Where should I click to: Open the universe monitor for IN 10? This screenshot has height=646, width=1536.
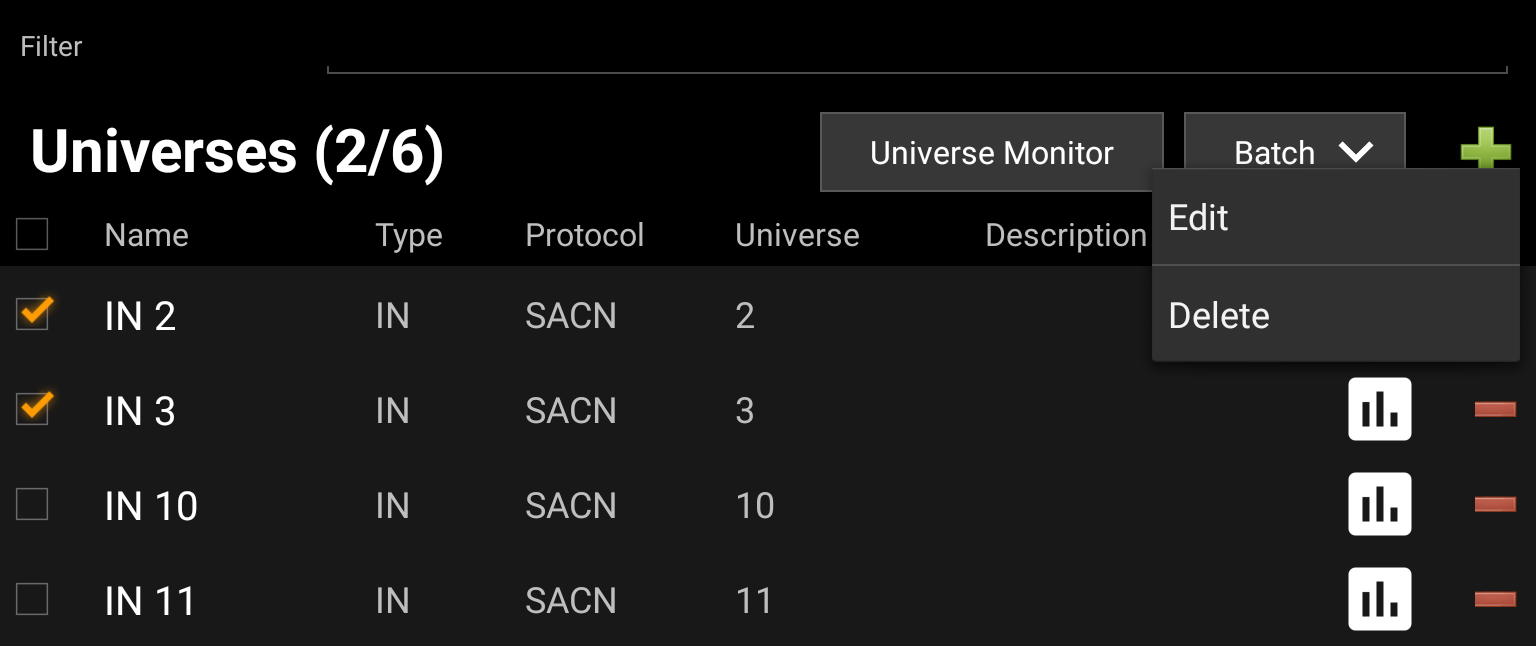pos(1379,504)
